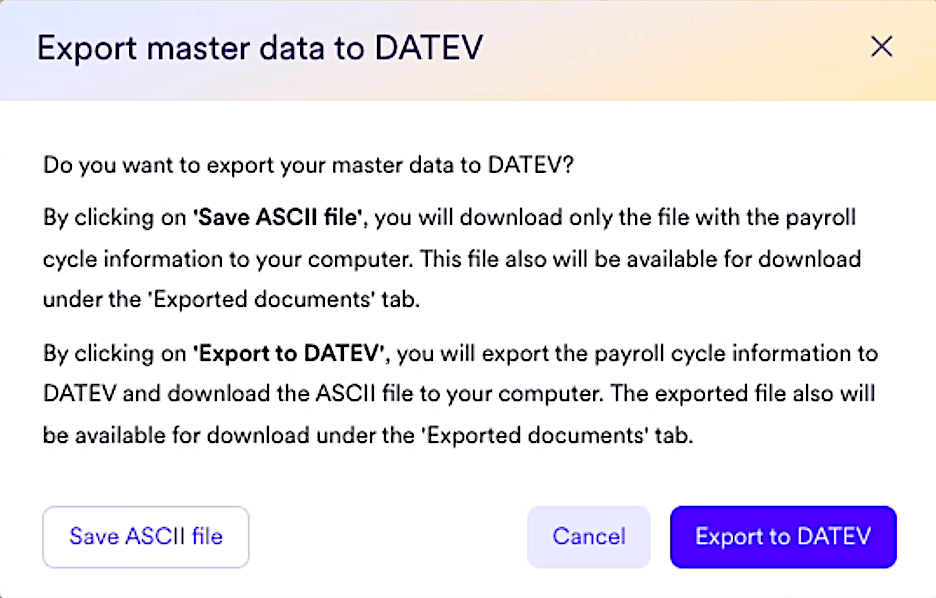936x598 pixels.
Task: Click the bolded 'Export to DATEV' text
Action: [x=287, y=353]
